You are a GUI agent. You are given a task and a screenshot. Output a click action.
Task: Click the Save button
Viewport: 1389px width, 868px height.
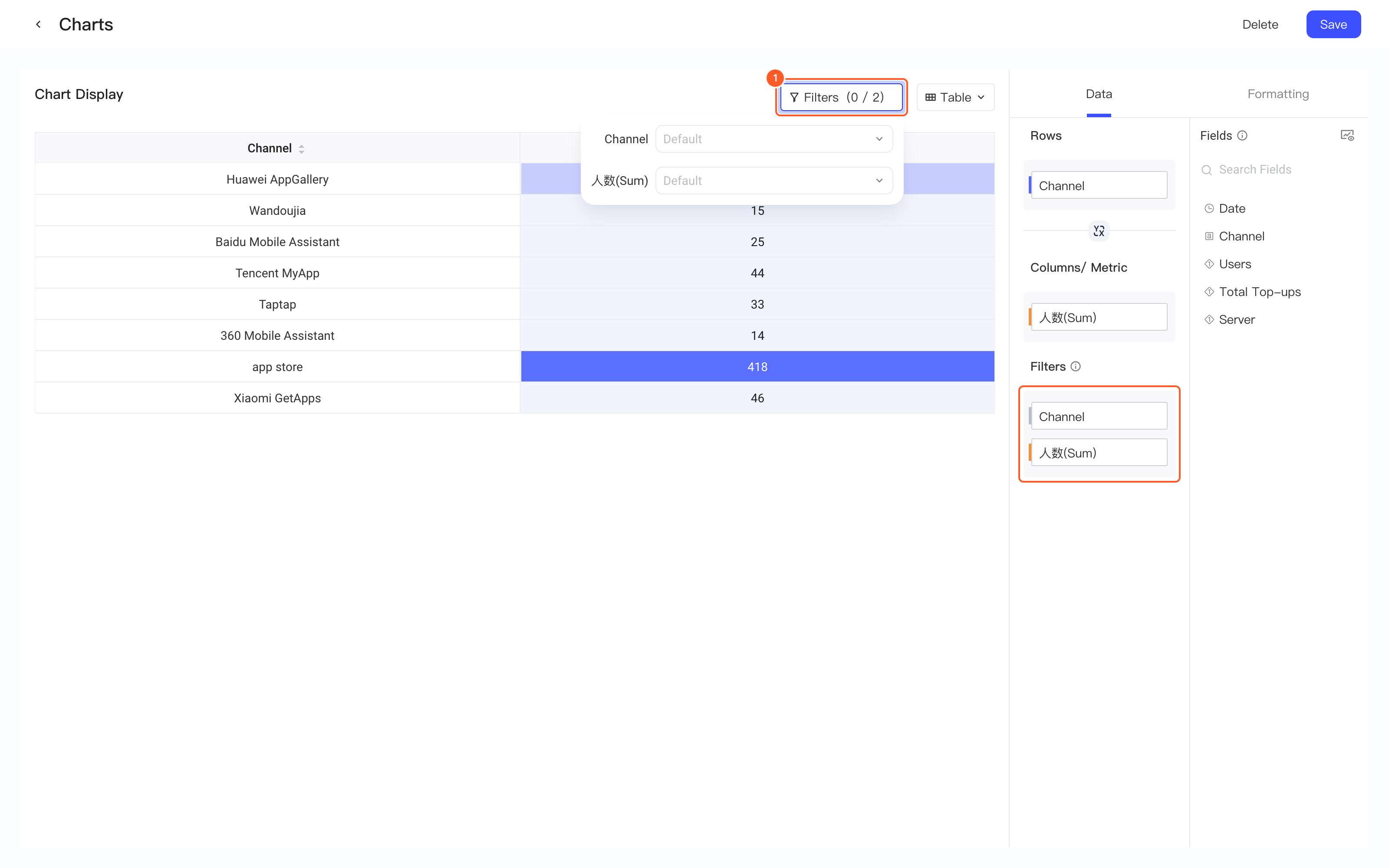pos(1333,24)
